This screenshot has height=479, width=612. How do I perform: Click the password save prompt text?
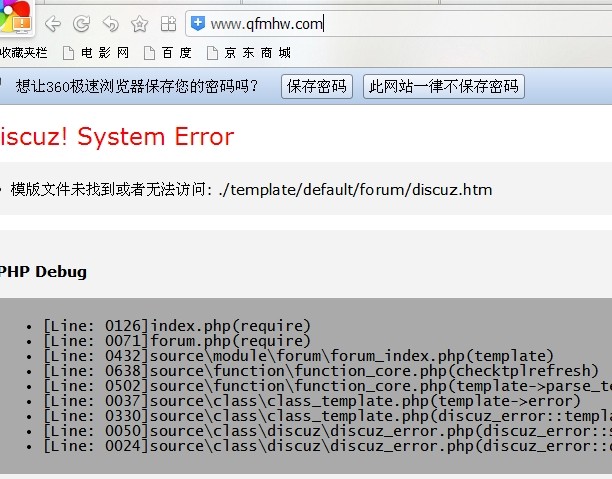coord(137,86)
